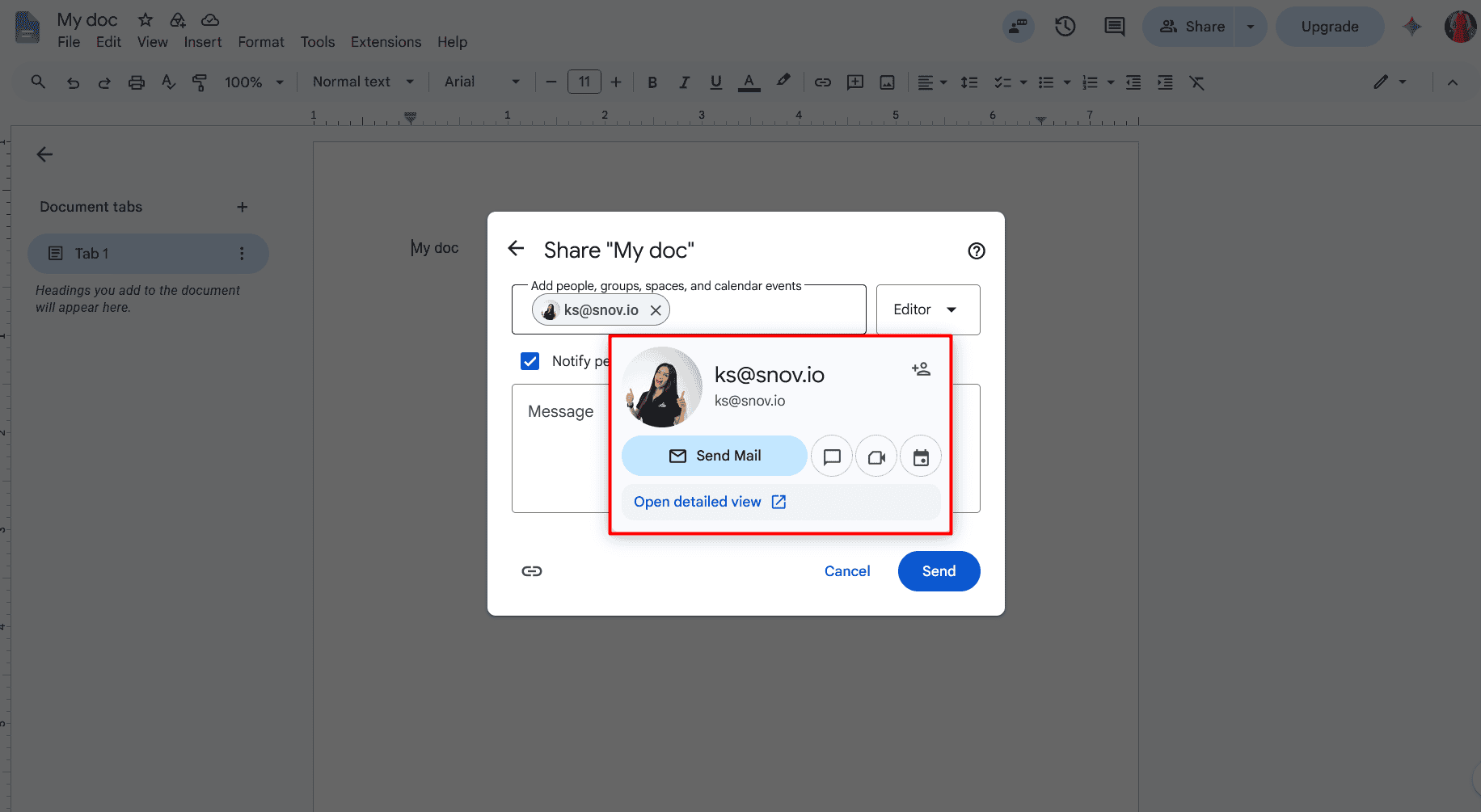Click the search menus magnifier icon

38,82
